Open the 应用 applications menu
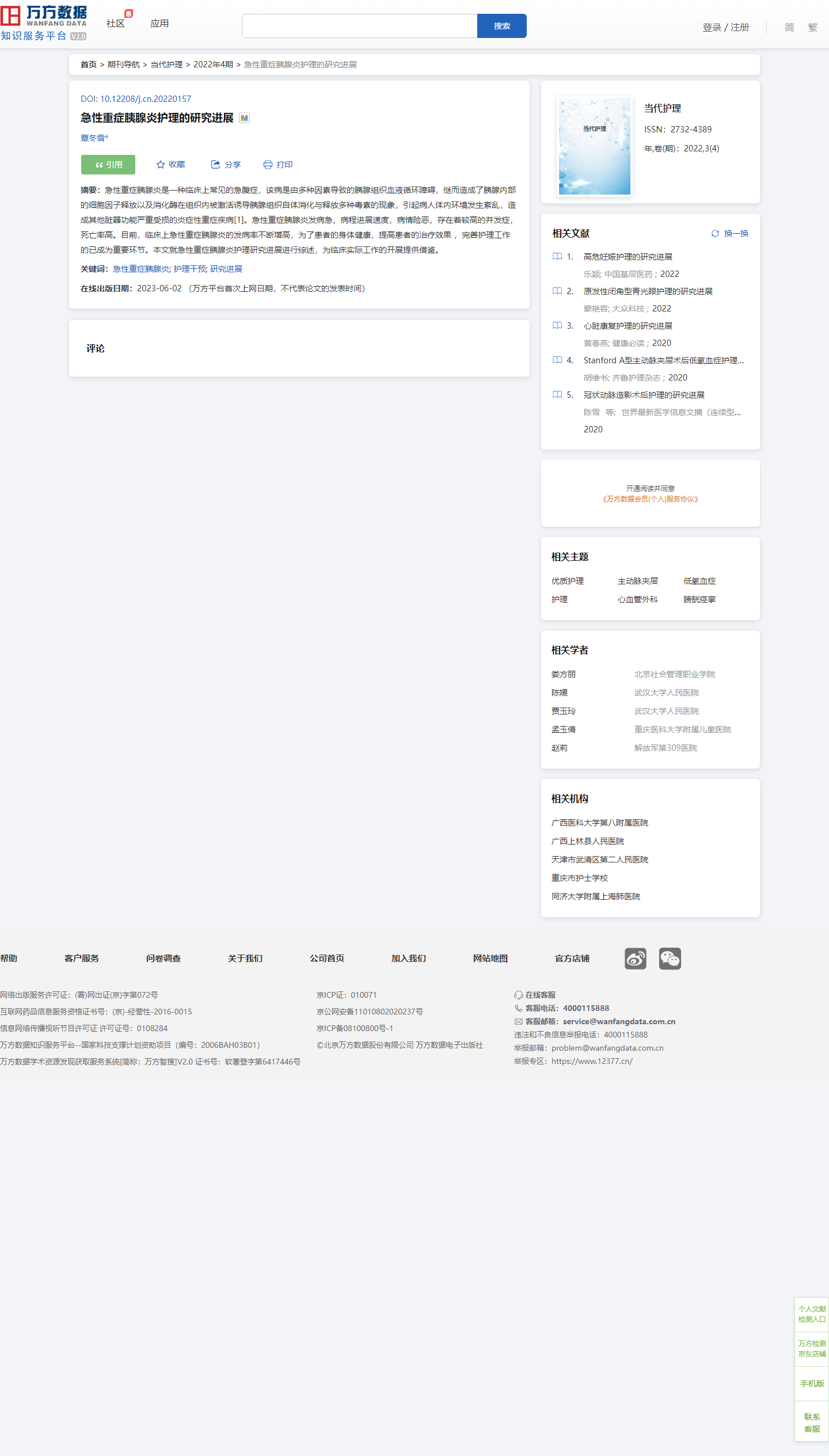Screen dimensions: 829x1456 (x=159, y=24)
